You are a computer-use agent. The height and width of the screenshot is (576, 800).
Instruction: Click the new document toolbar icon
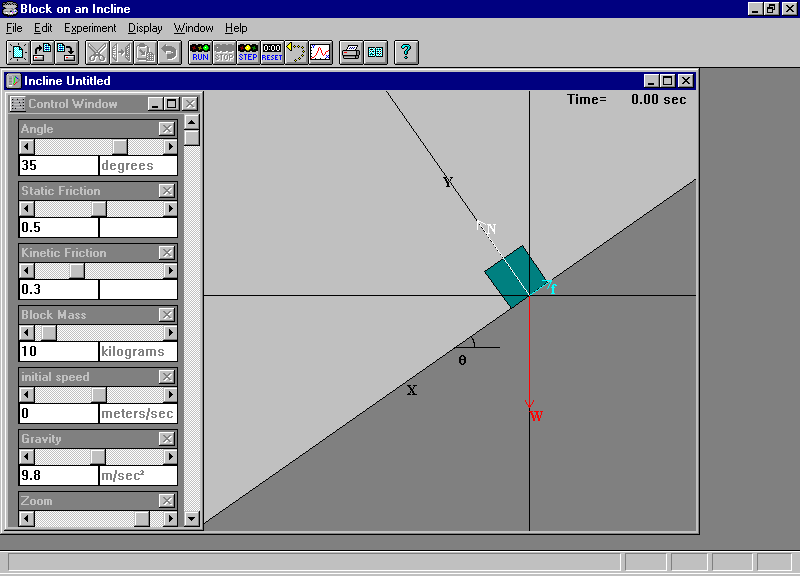(x=17, y=52)
